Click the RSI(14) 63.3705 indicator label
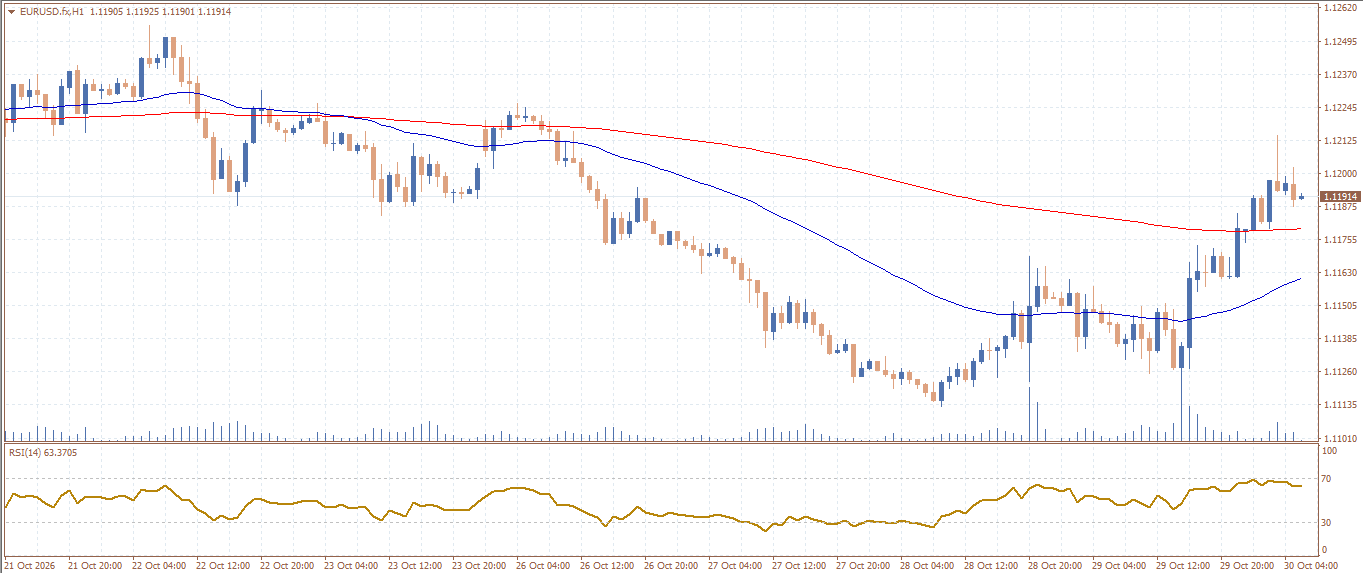The width and height of the screenshot is (1363, 573). (43, 453)
